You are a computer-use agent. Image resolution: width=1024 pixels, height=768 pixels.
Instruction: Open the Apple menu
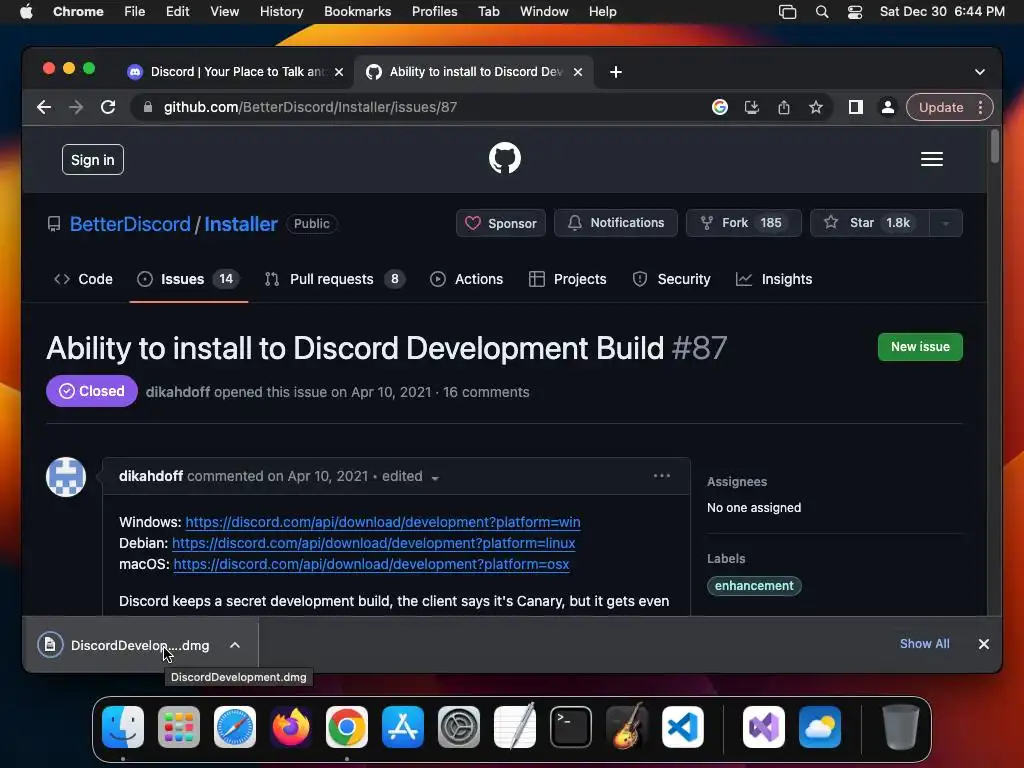[x=25, y=12]
